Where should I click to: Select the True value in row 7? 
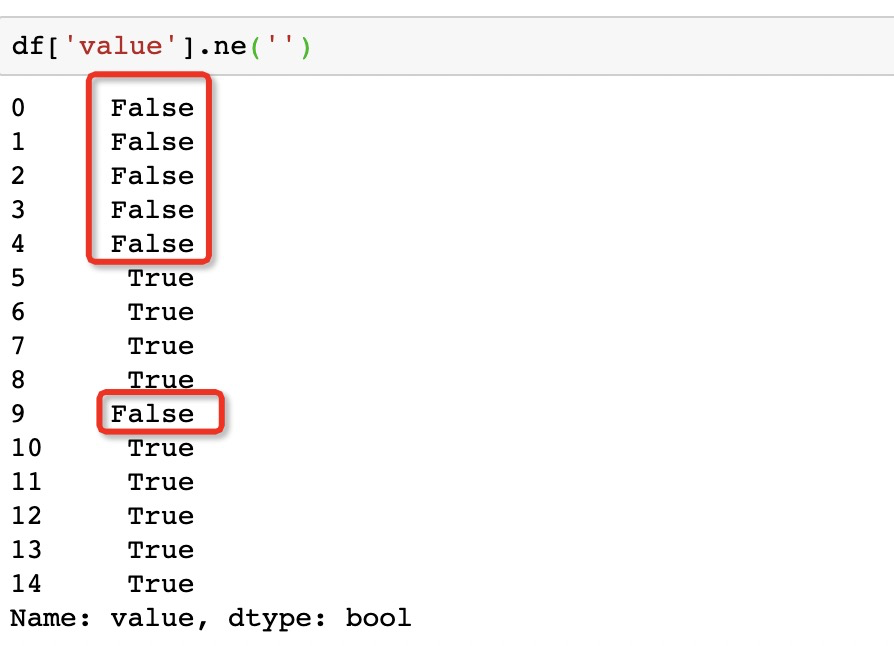tap(161, 346)
